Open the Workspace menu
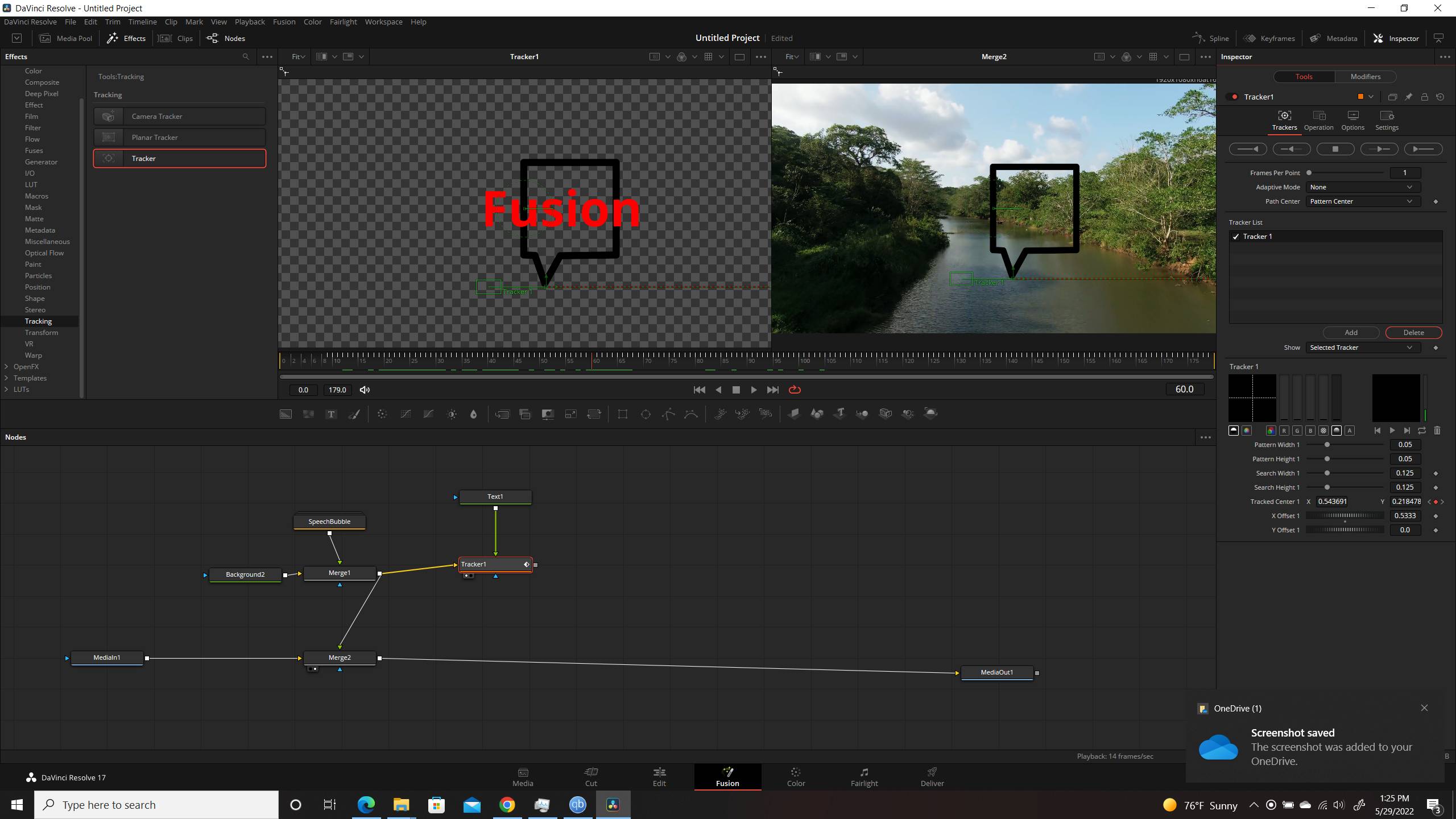Image resolution: width=1456 pixels, height=819 pixels. tap(383, 22)
